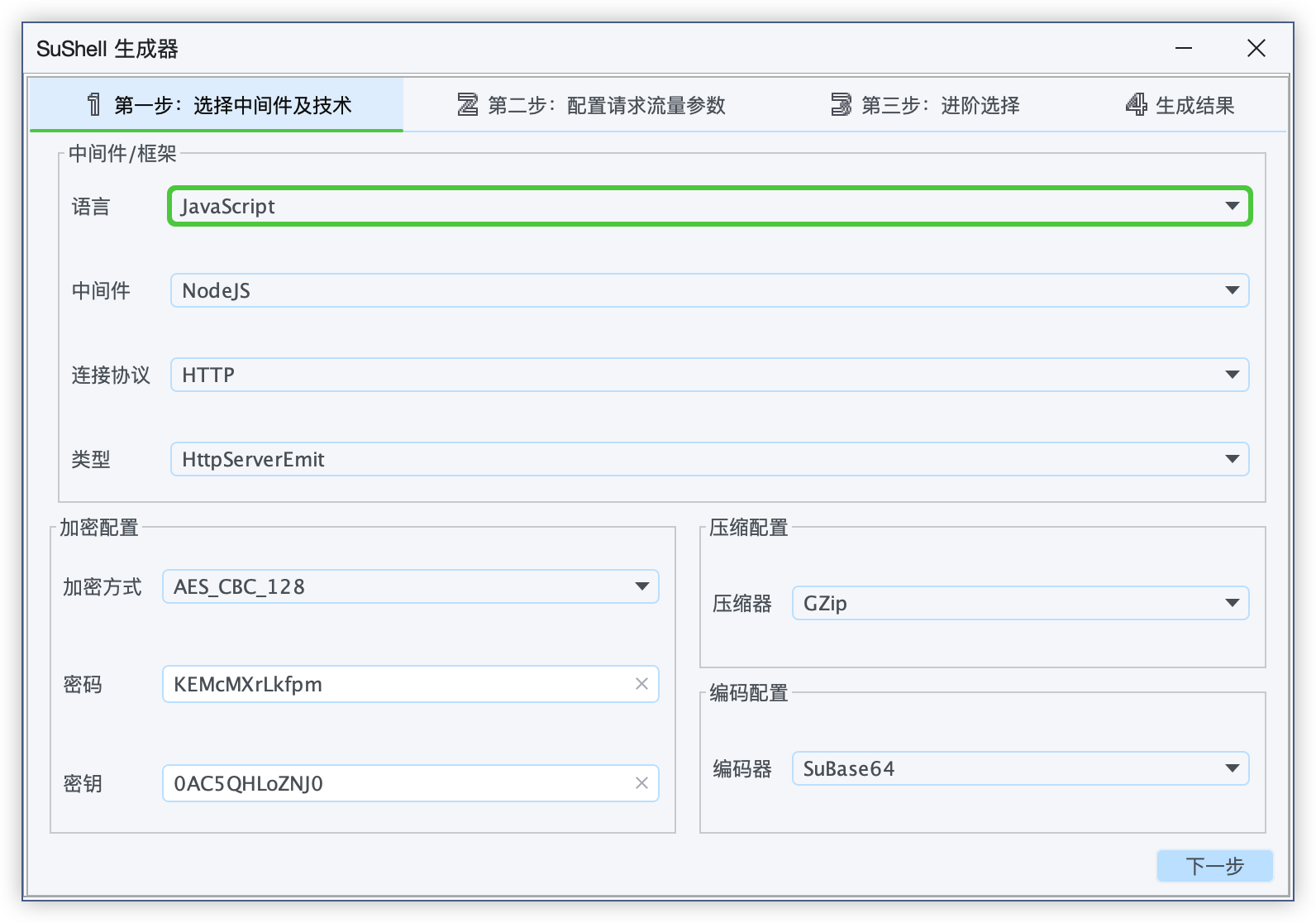The width and height of the screenshot is (1316, 923).
Task: Close the SuShell generator window
Action: [x=1256, y=49]
